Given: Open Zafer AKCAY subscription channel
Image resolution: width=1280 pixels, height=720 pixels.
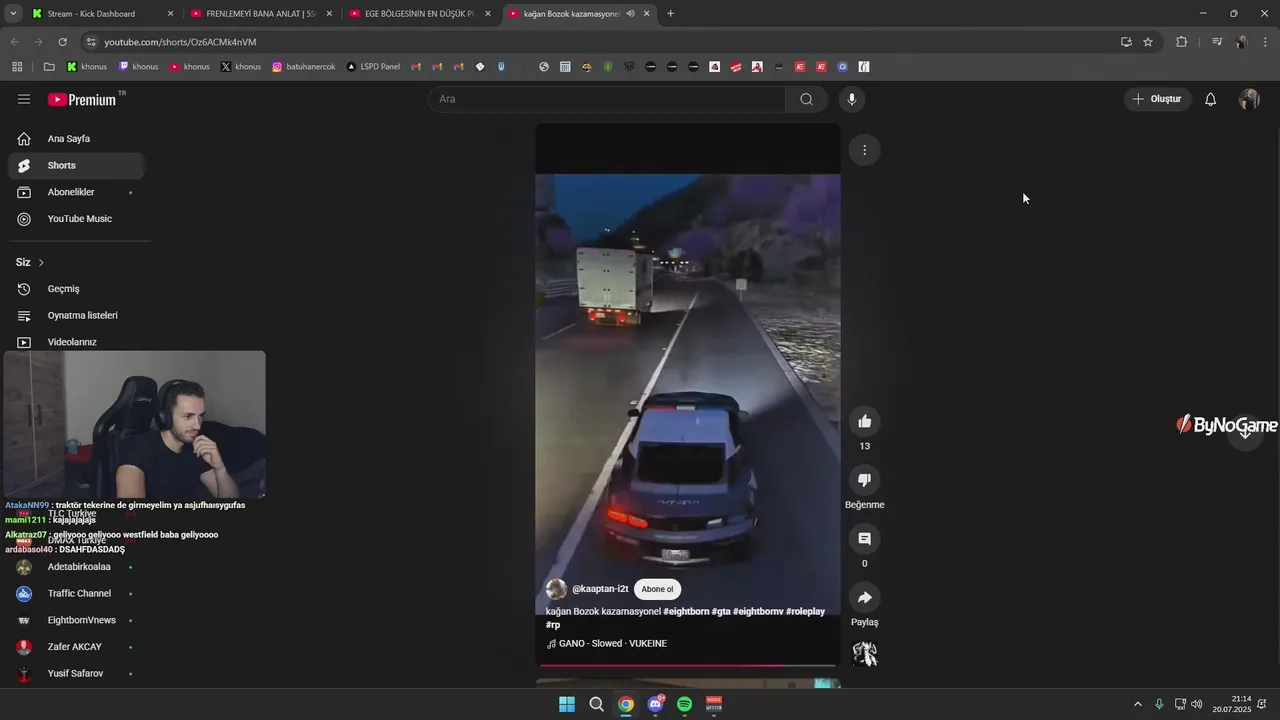Looking at the screenshot, I should coord(76,647).
